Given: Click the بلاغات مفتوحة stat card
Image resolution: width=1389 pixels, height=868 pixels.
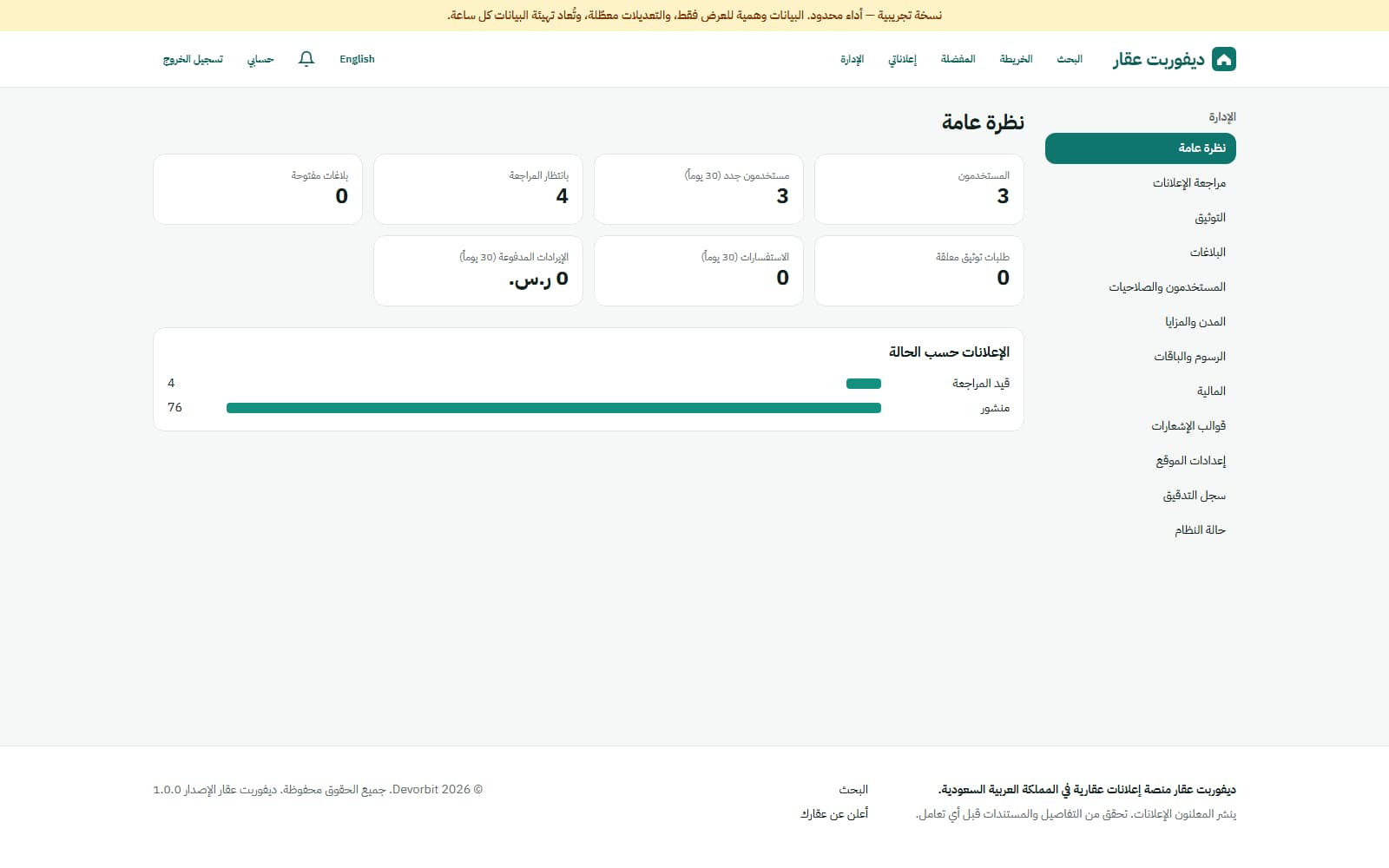Looking at the screenshot, I should pyautogui.click(x=258, y=189).
